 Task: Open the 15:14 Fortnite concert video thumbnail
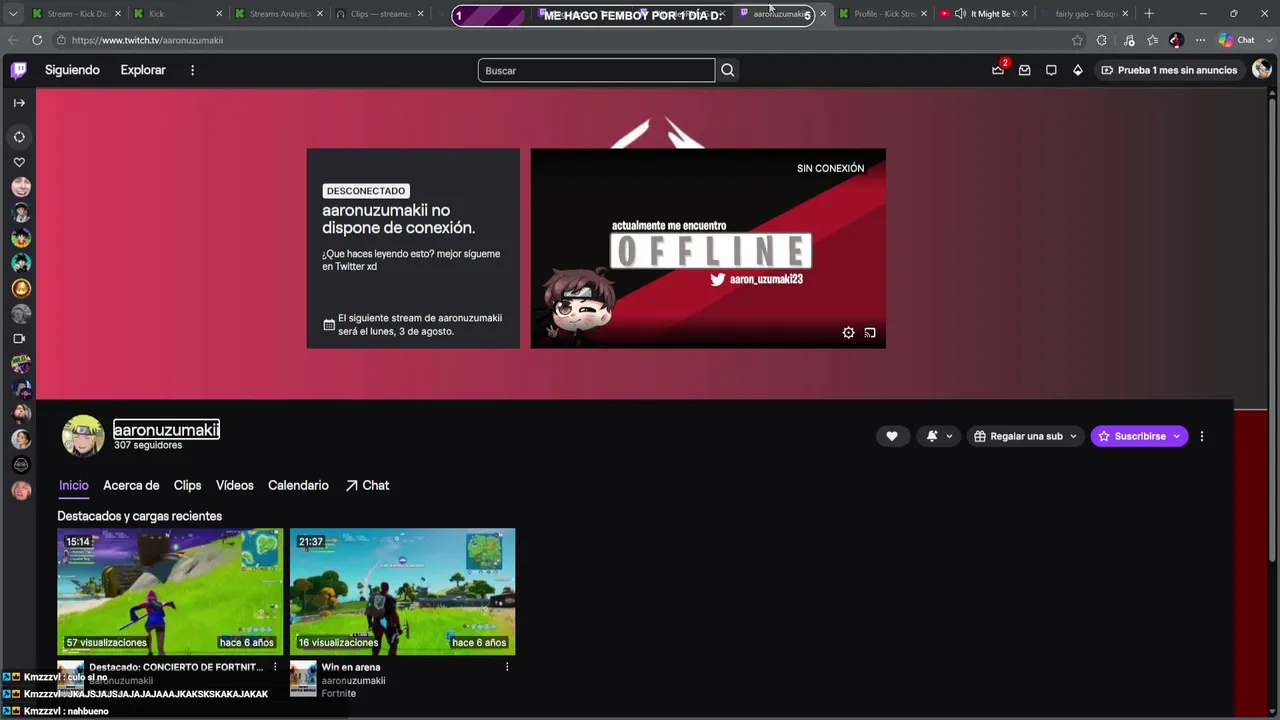(x=170, y=592)
